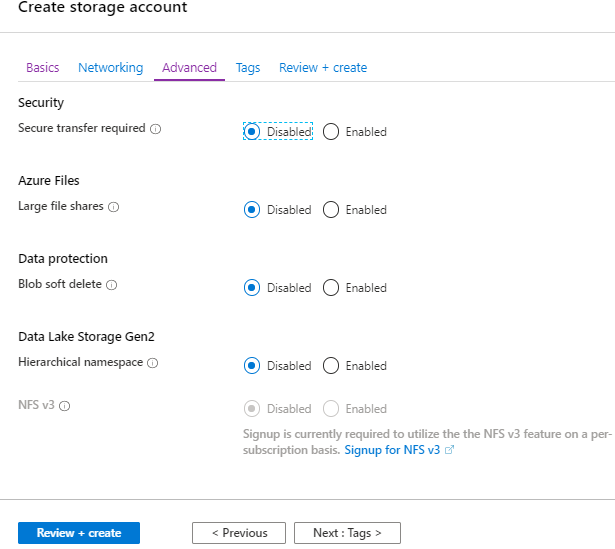Open the Review + create tab

click(x=323, y=68)
